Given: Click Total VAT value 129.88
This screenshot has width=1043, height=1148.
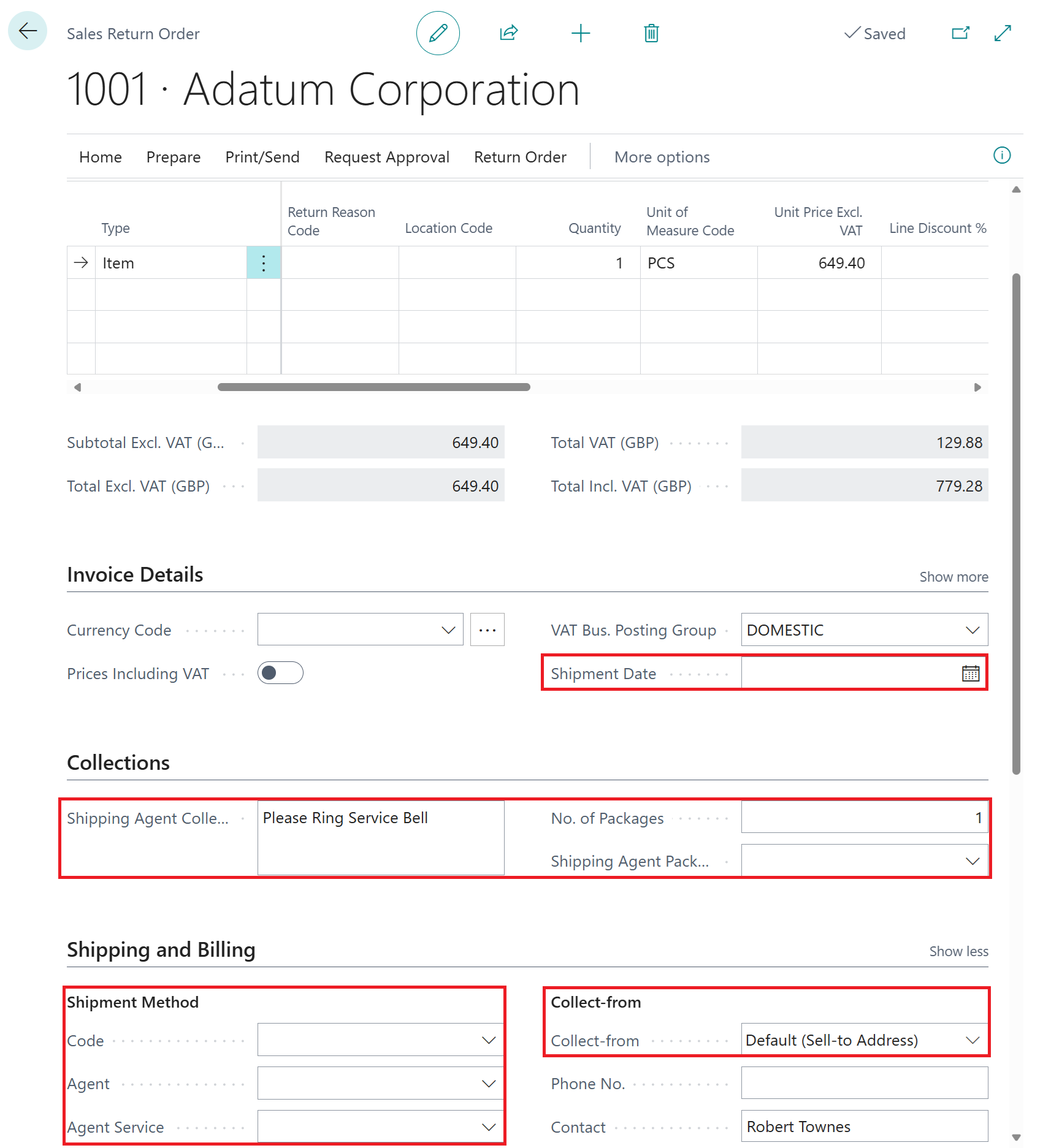Looking at the screenshot, I should pos(865,442).
